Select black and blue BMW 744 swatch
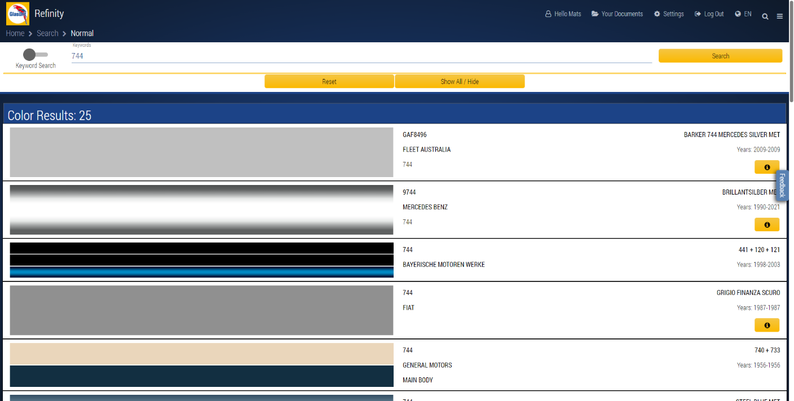Viewport: 794px width, 401px height. [x=202, y=260]
